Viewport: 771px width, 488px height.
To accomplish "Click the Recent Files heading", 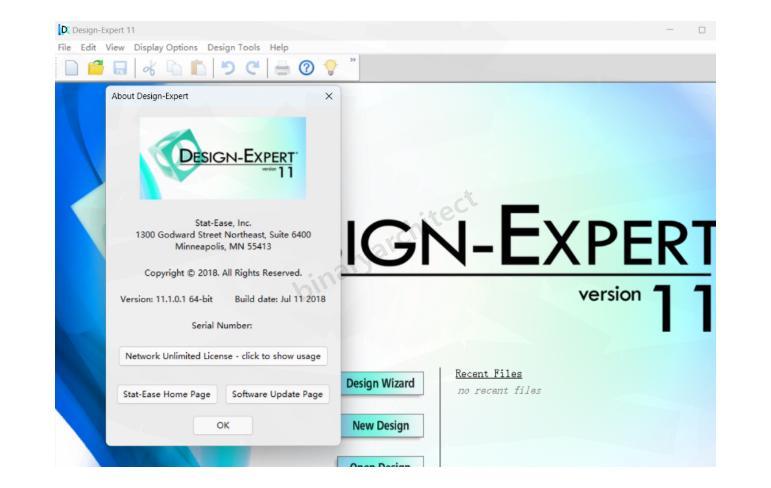I will [x=488, y=374].
